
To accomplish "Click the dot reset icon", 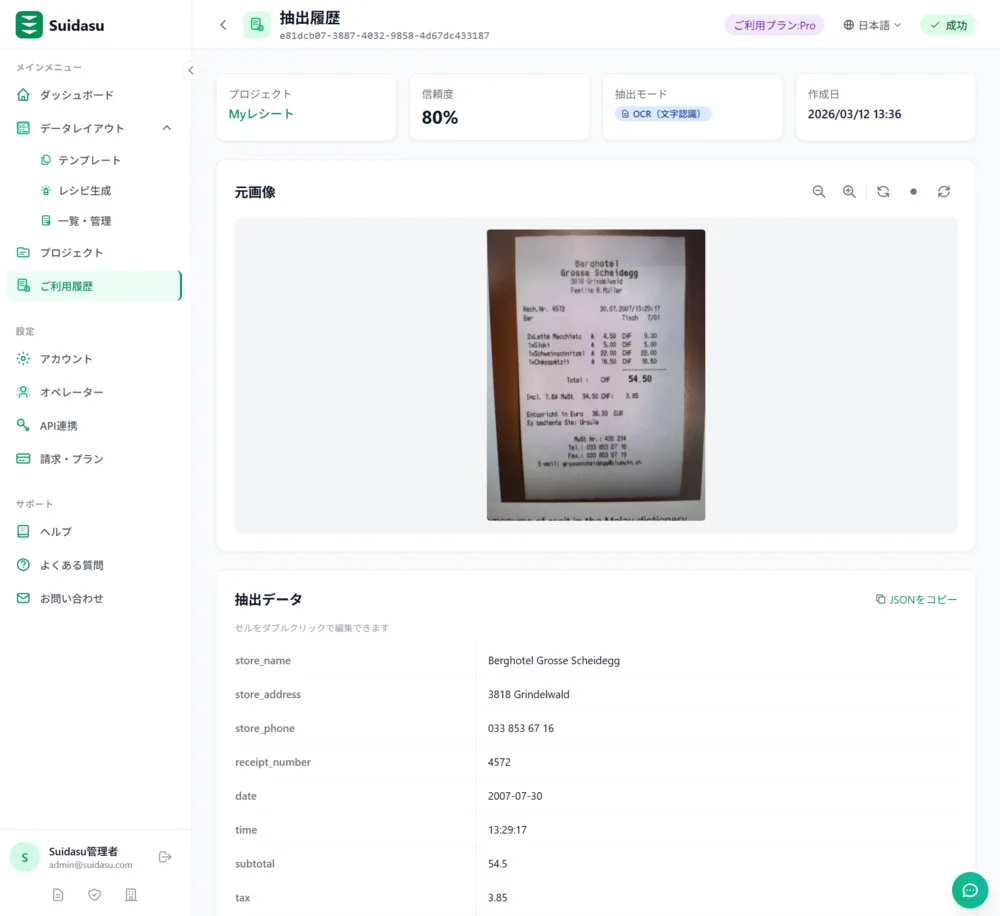I will tap(913, 192).
